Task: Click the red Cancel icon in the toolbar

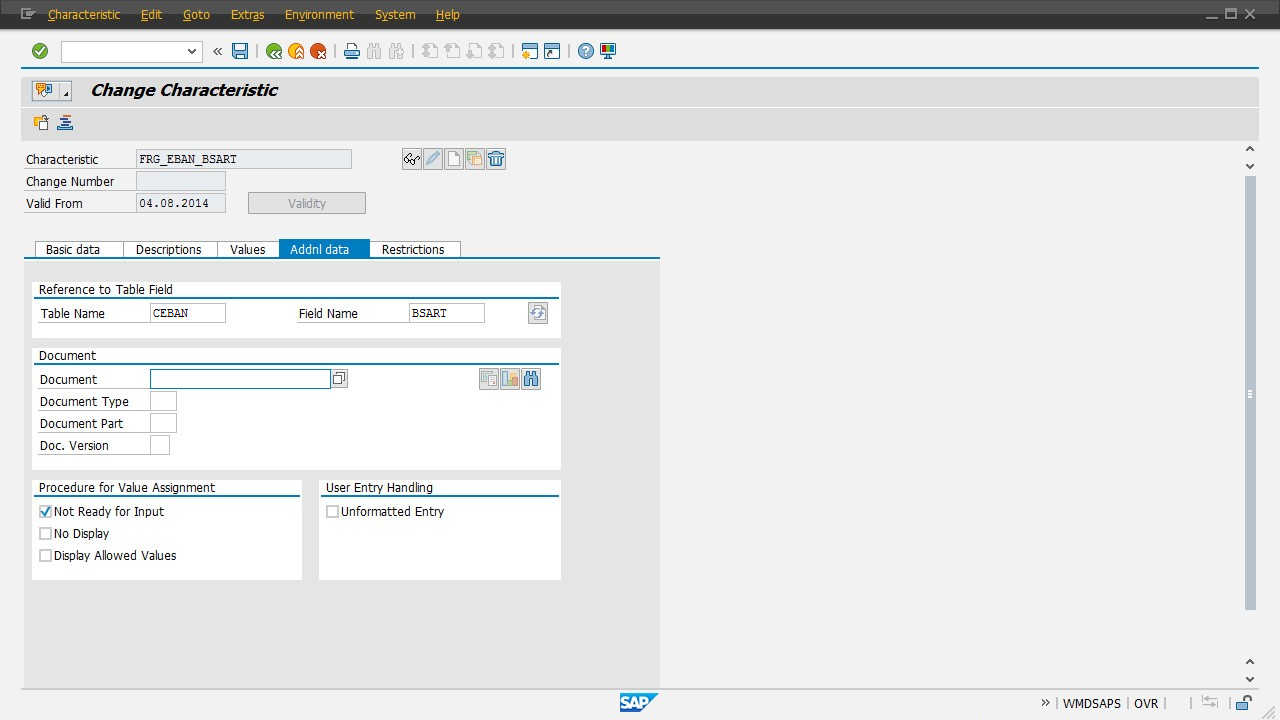Action: 318,51
